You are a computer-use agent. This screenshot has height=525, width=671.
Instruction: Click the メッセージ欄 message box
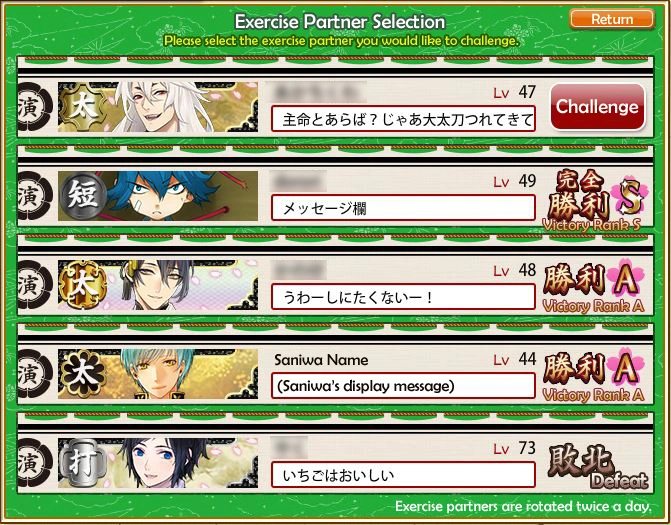403,208
